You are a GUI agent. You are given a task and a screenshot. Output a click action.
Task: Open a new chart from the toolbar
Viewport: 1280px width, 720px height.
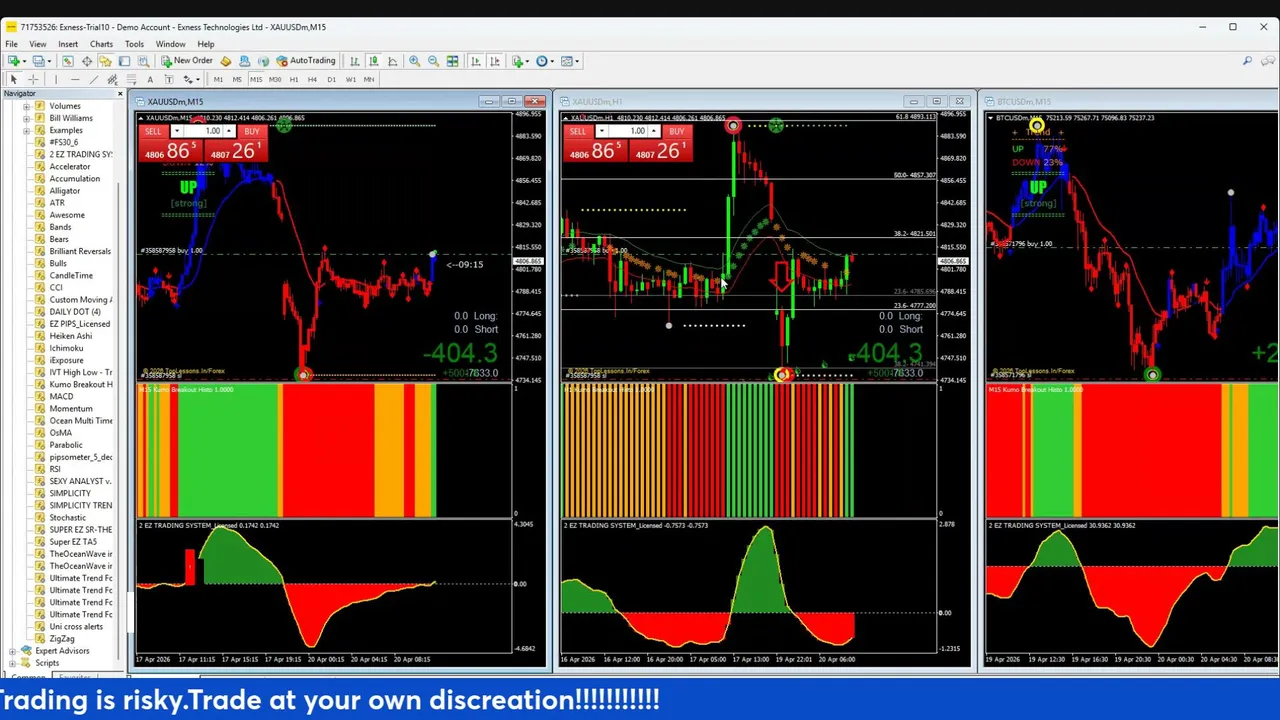point(15,61)
